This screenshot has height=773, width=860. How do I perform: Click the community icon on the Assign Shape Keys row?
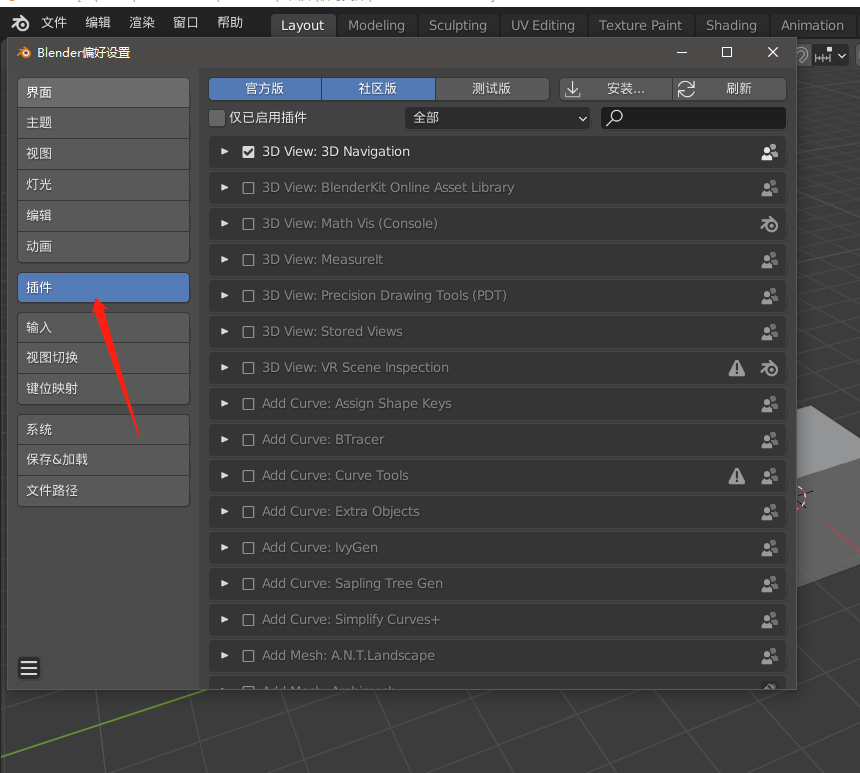click(770, 404)
